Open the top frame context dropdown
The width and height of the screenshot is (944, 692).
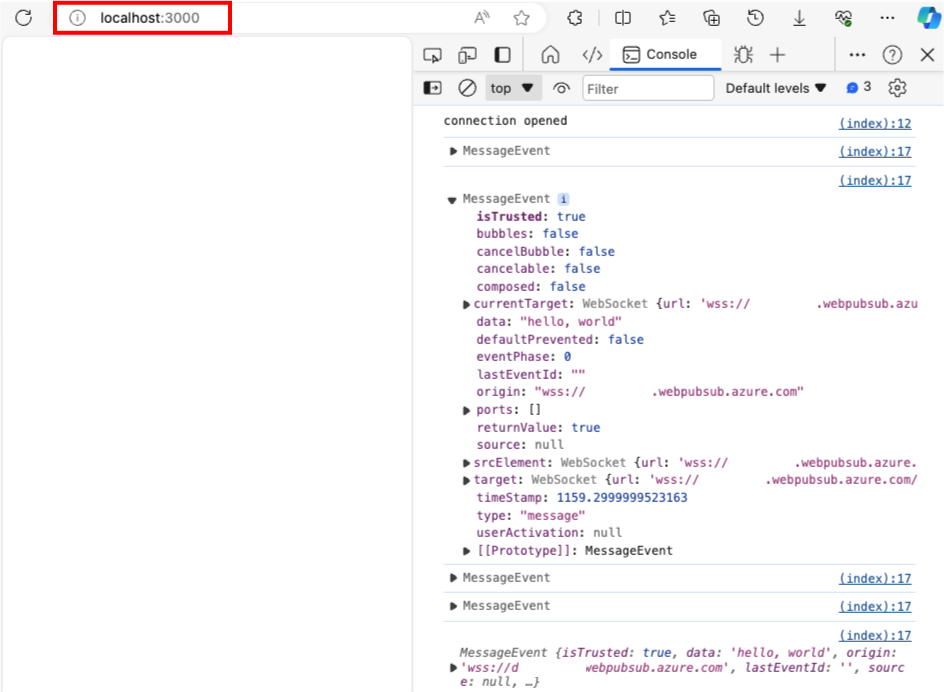coord(512,88)
